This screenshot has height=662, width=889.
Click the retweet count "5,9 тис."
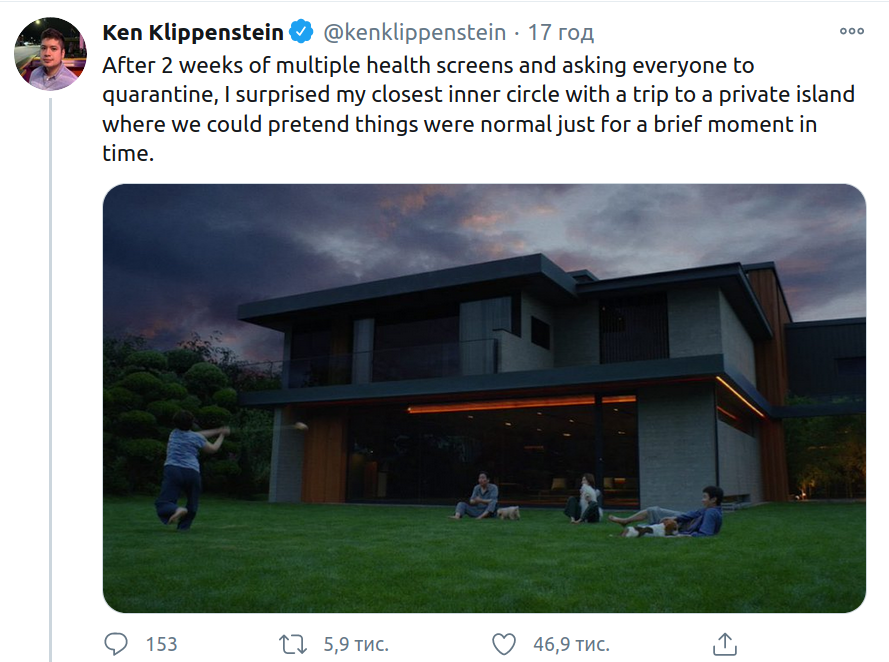[355, 643]
